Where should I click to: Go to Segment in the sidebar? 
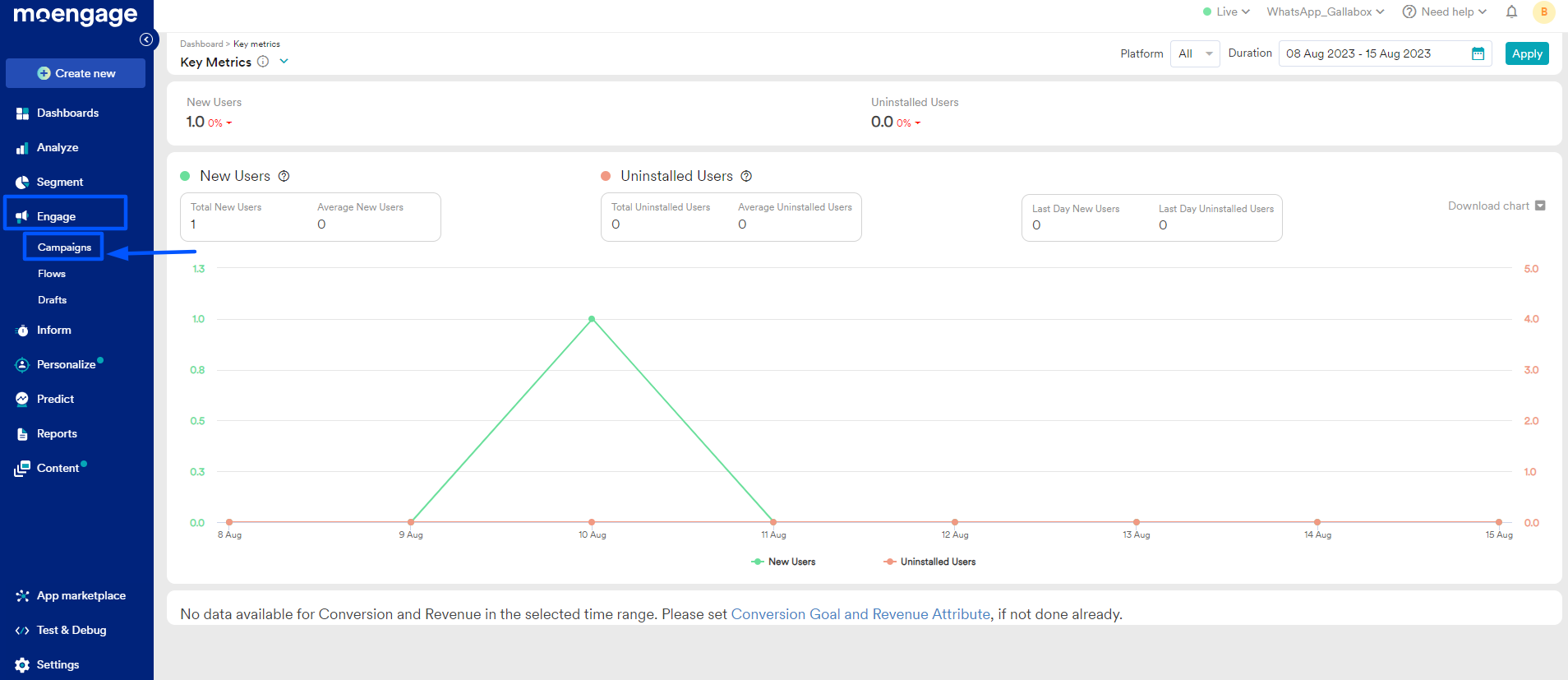(59, 182)
